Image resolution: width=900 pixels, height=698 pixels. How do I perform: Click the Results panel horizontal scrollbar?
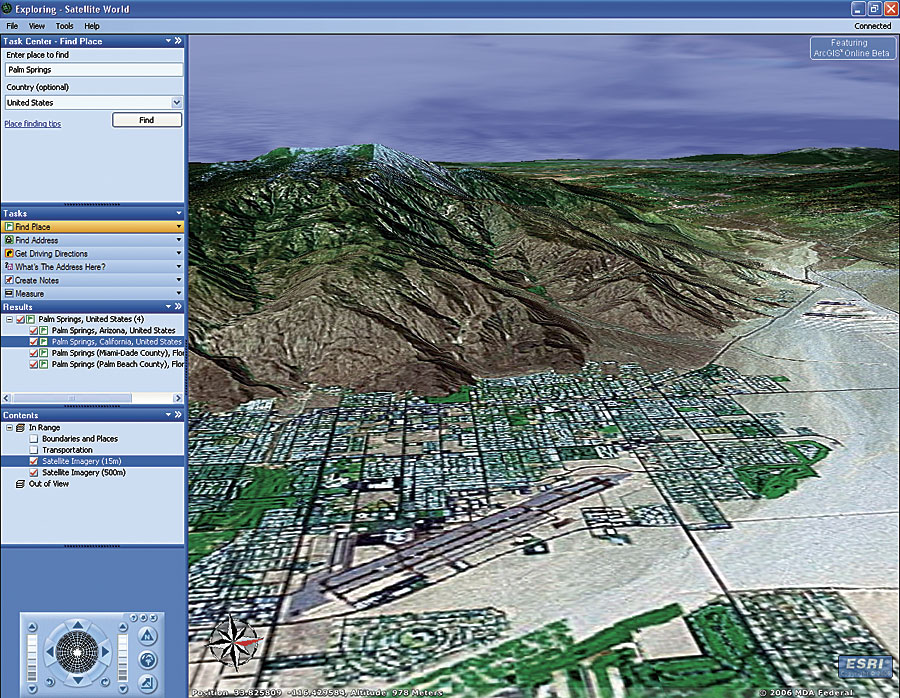(93, 398)
